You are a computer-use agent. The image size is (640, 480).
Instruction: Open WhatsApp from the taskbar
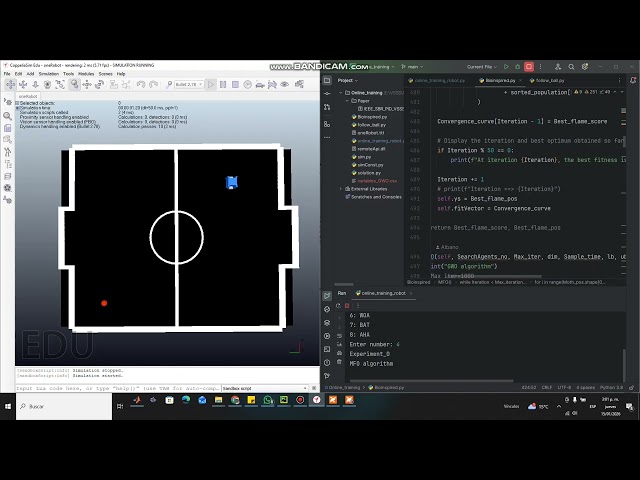pos(267,400)
